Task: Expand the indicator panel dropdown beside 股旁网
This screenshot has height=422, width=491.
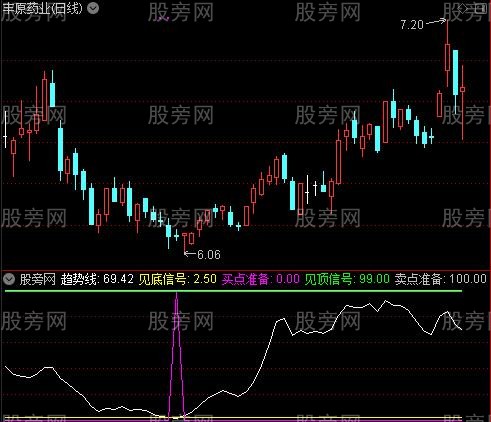Action: pyautogui.click(x=9, y=279)
